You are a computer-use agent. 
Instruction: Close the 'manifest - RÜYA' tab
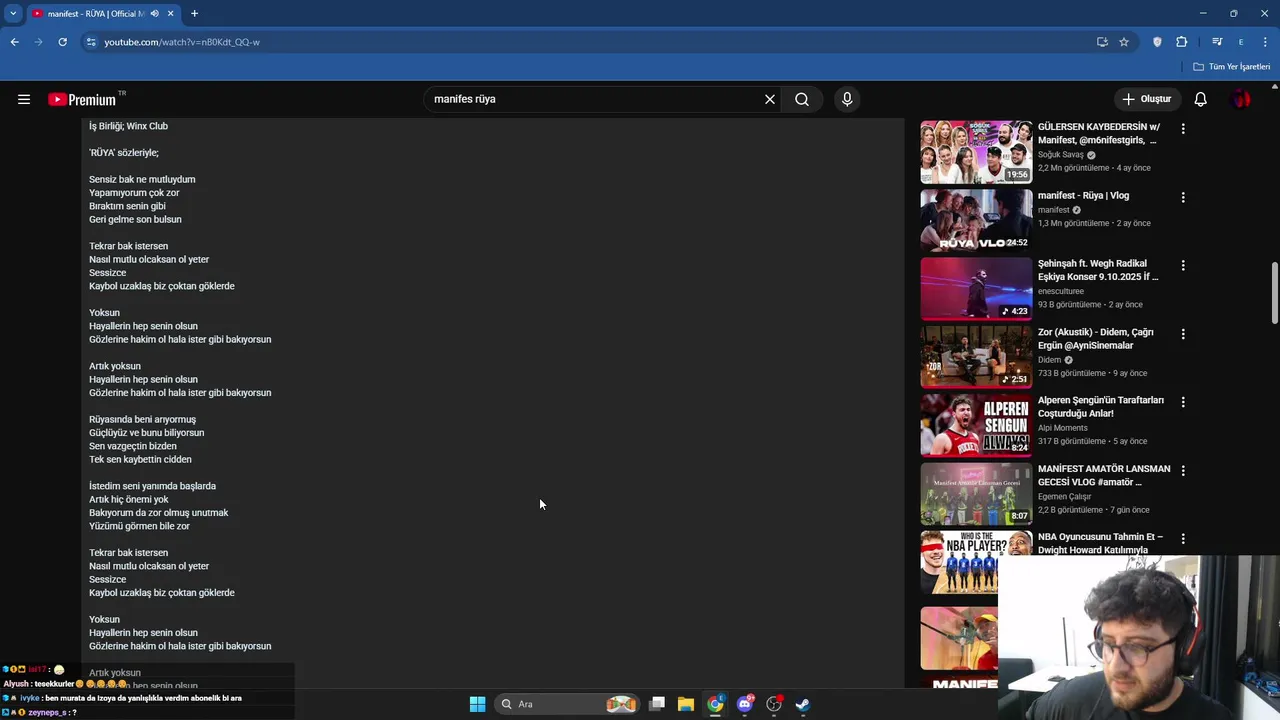171,14
